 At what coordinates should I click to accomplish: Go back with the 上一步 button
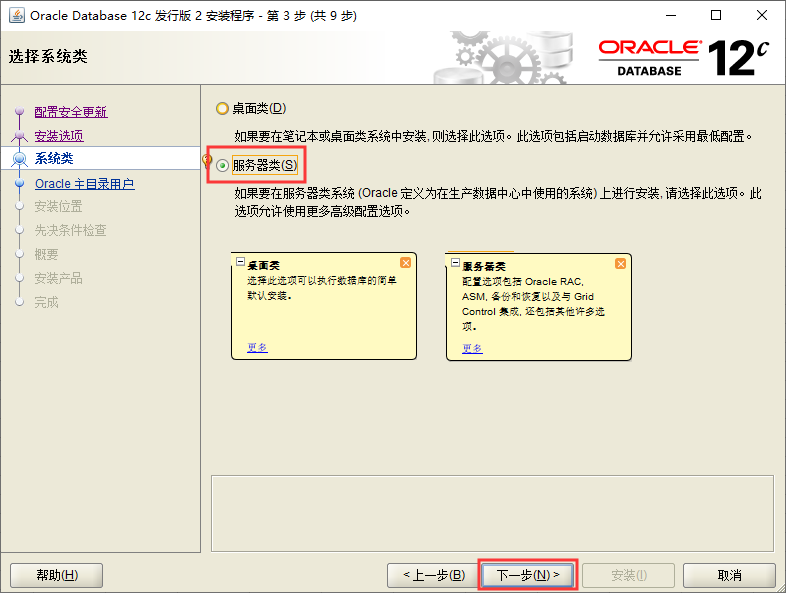pos(433,575)
